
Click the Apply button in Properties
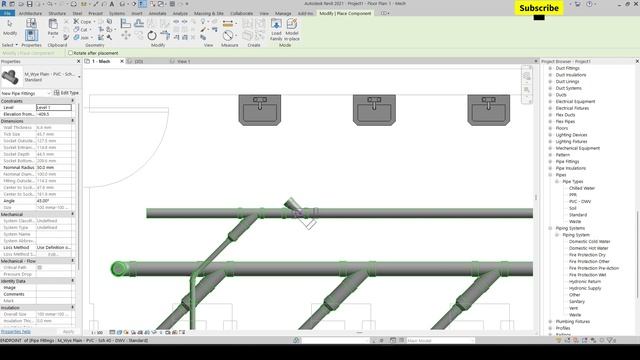[68, 331]
